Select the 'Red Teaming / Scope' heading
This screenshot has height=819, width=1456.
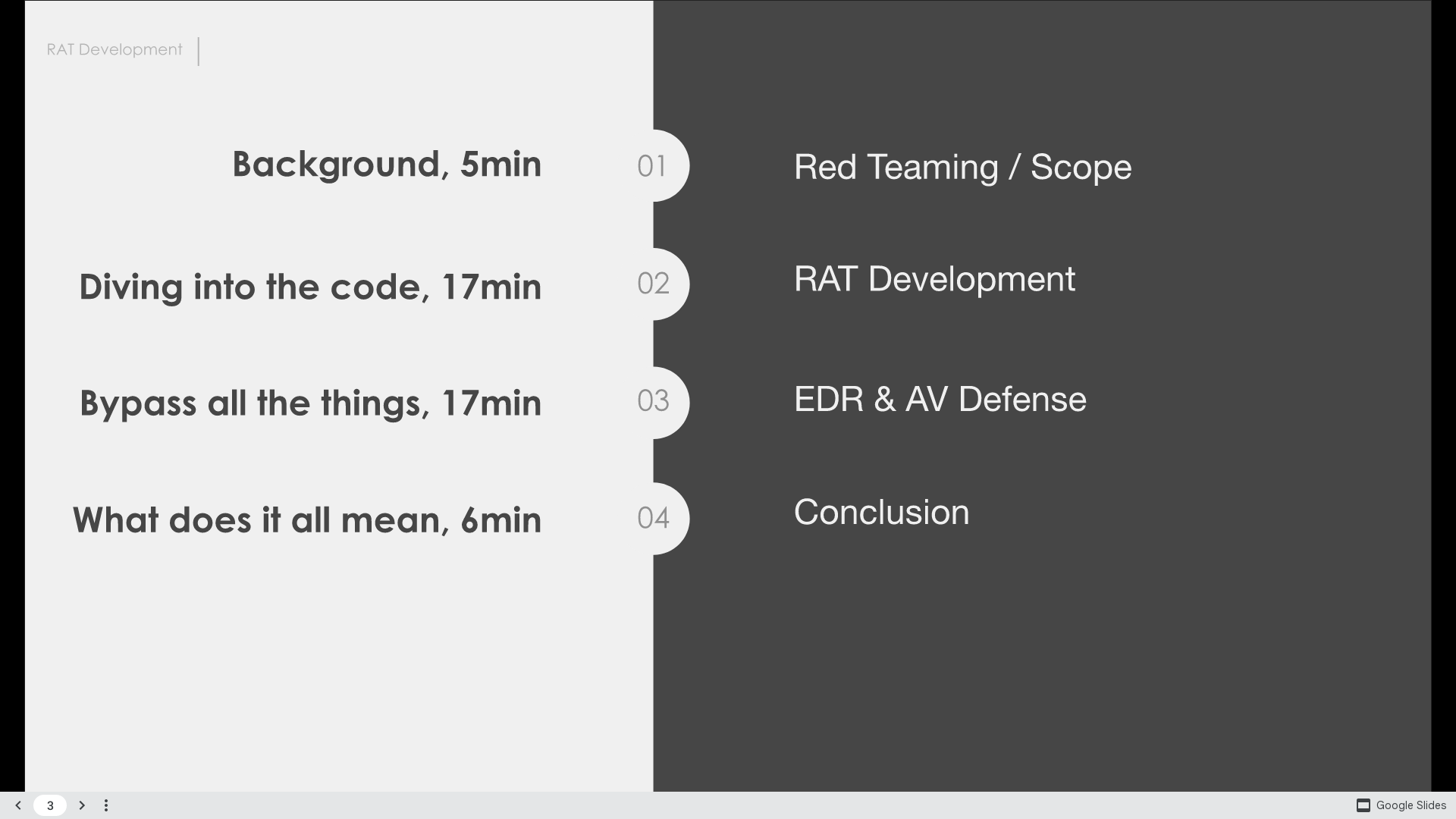tap(962, 167)
